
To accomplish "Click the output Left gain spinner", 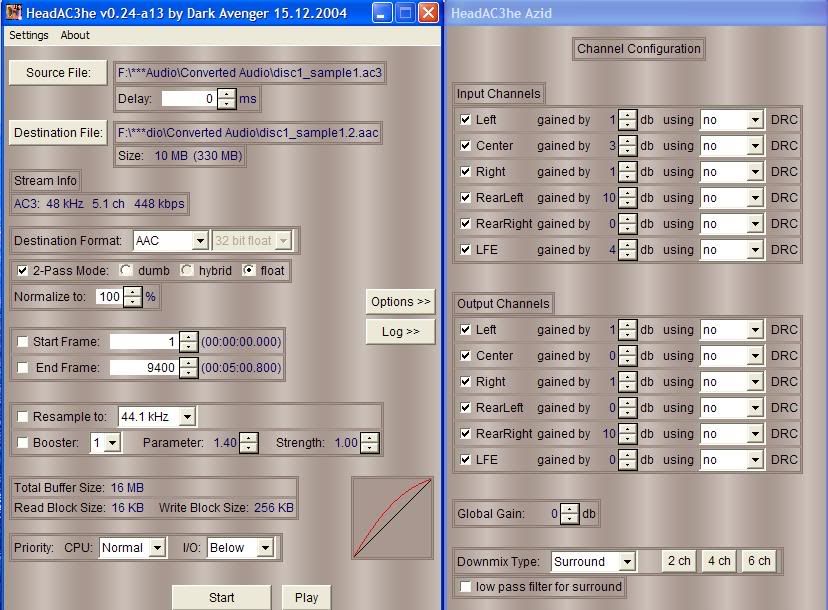I will 627,330.
